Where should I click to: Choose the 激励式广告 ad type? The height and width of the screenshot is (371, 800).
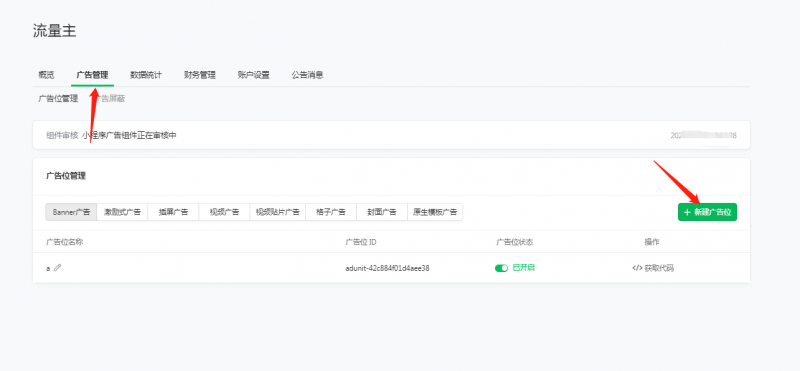(x=122, y=212)
